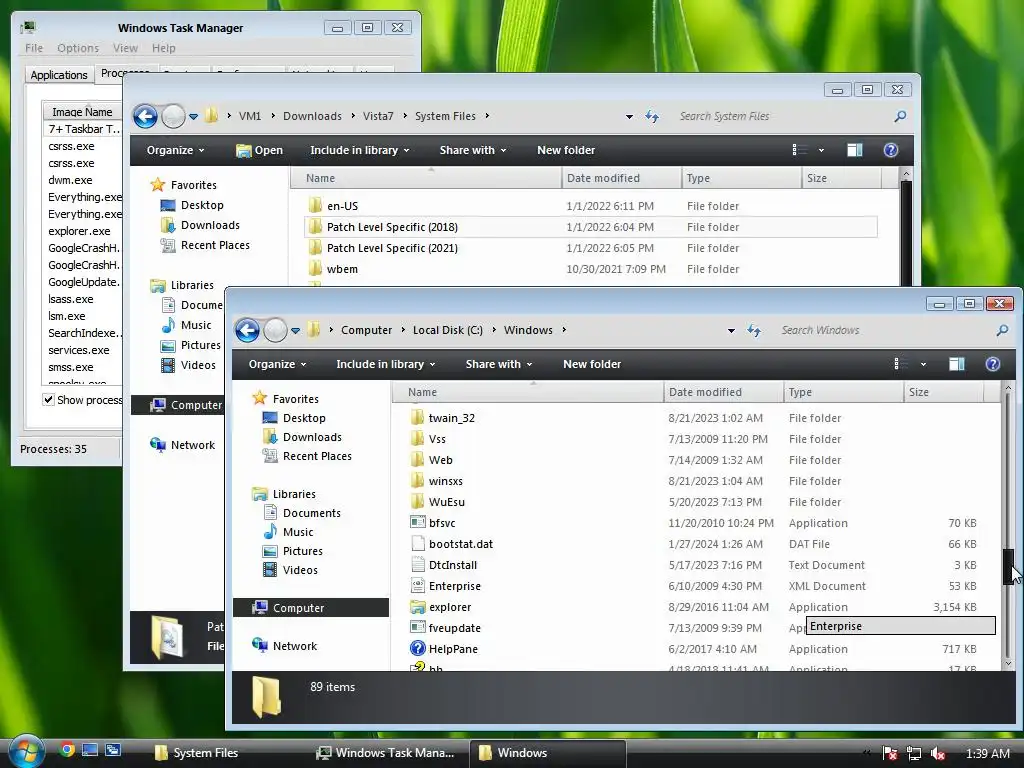The width and height of the screenshot is (1024, 768).
Task: Select the HelpPane application icon
Action: 418,648
